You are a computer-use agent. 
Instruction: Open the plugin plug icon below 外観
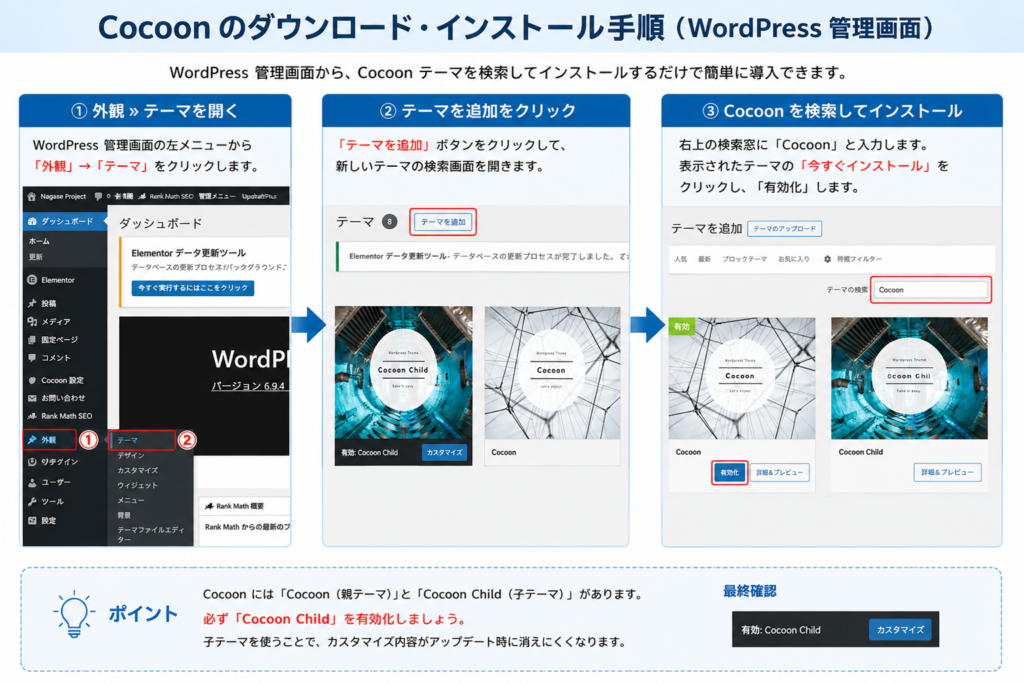(32, 462)
